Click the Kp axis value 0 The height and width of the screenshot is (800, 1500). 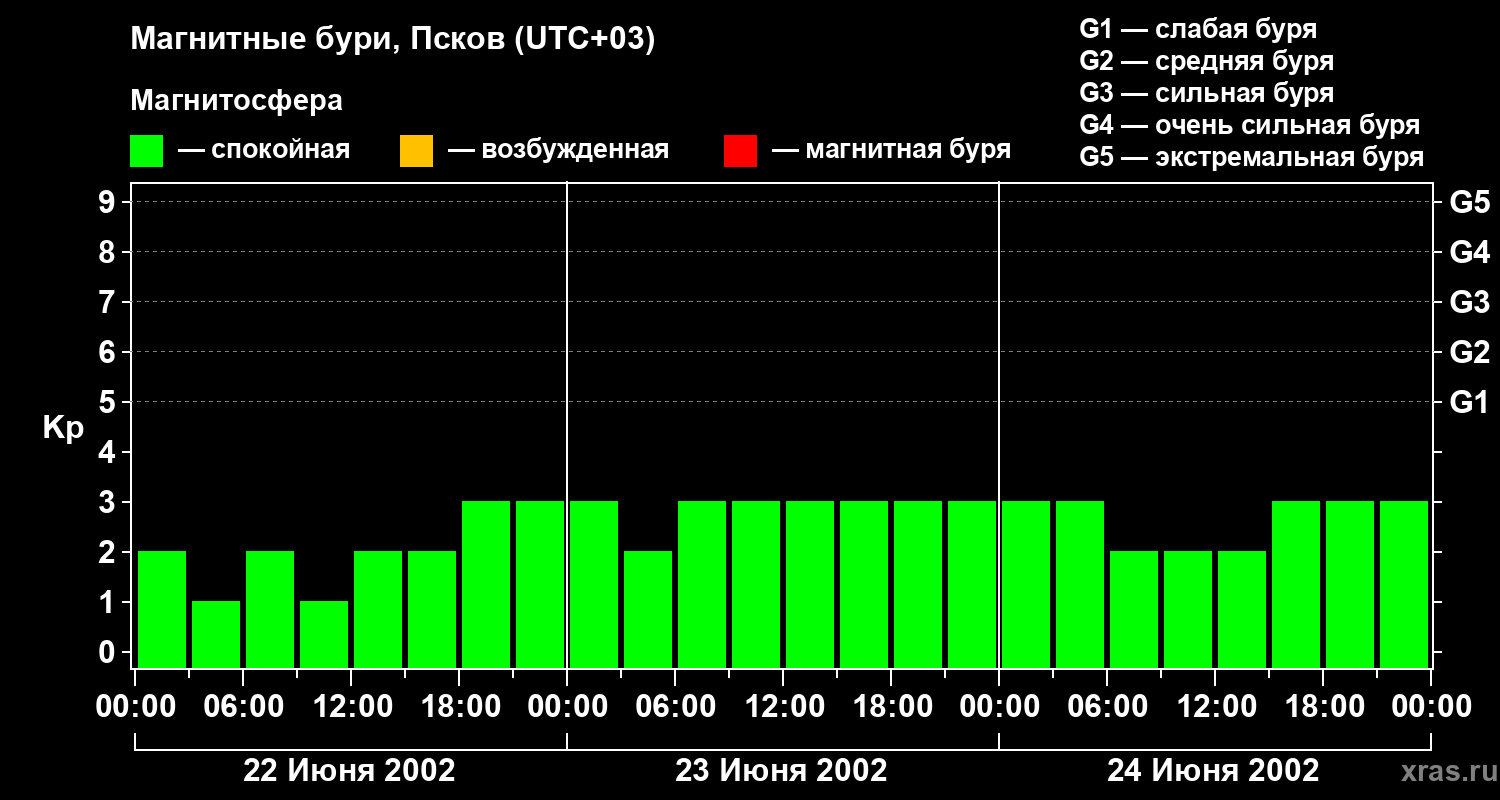(109, 652)
